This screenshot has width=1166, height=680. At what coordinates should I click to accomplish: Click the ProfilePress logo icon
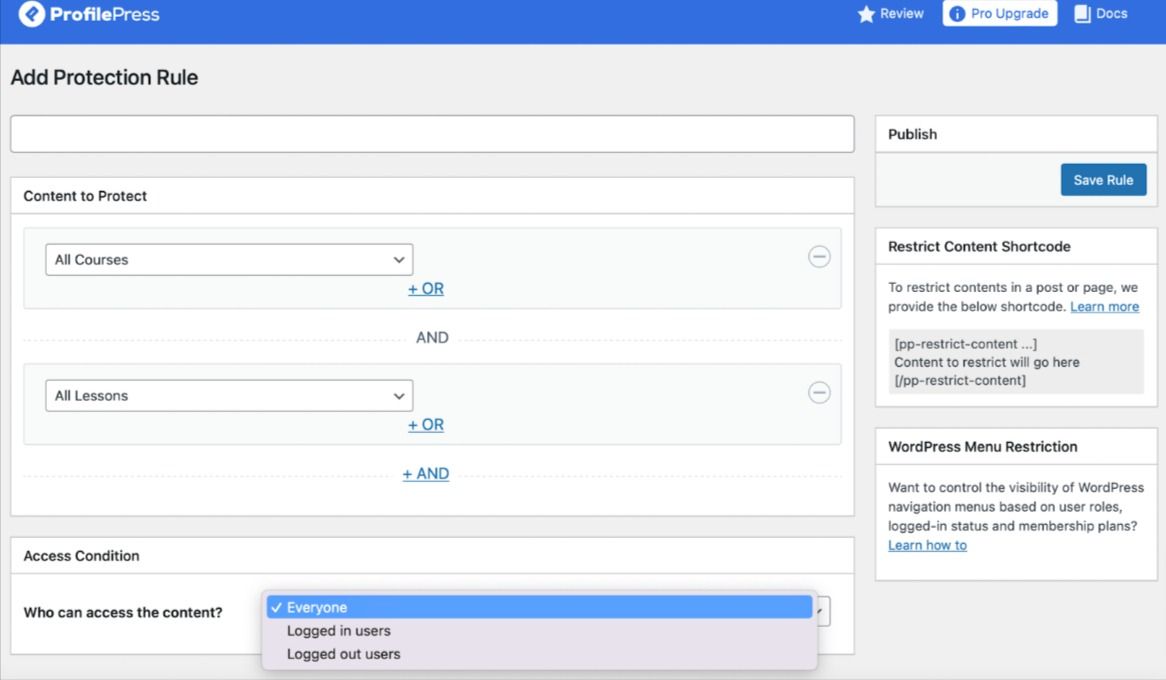coord(31,14)
